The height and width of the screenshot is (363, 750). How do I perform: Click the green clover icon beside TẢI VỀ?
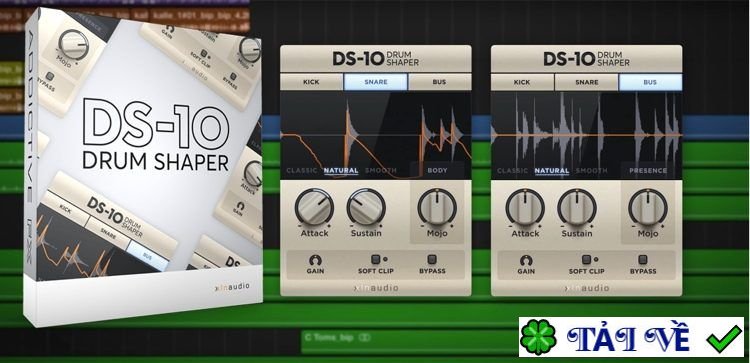click(x=539, y=337)
